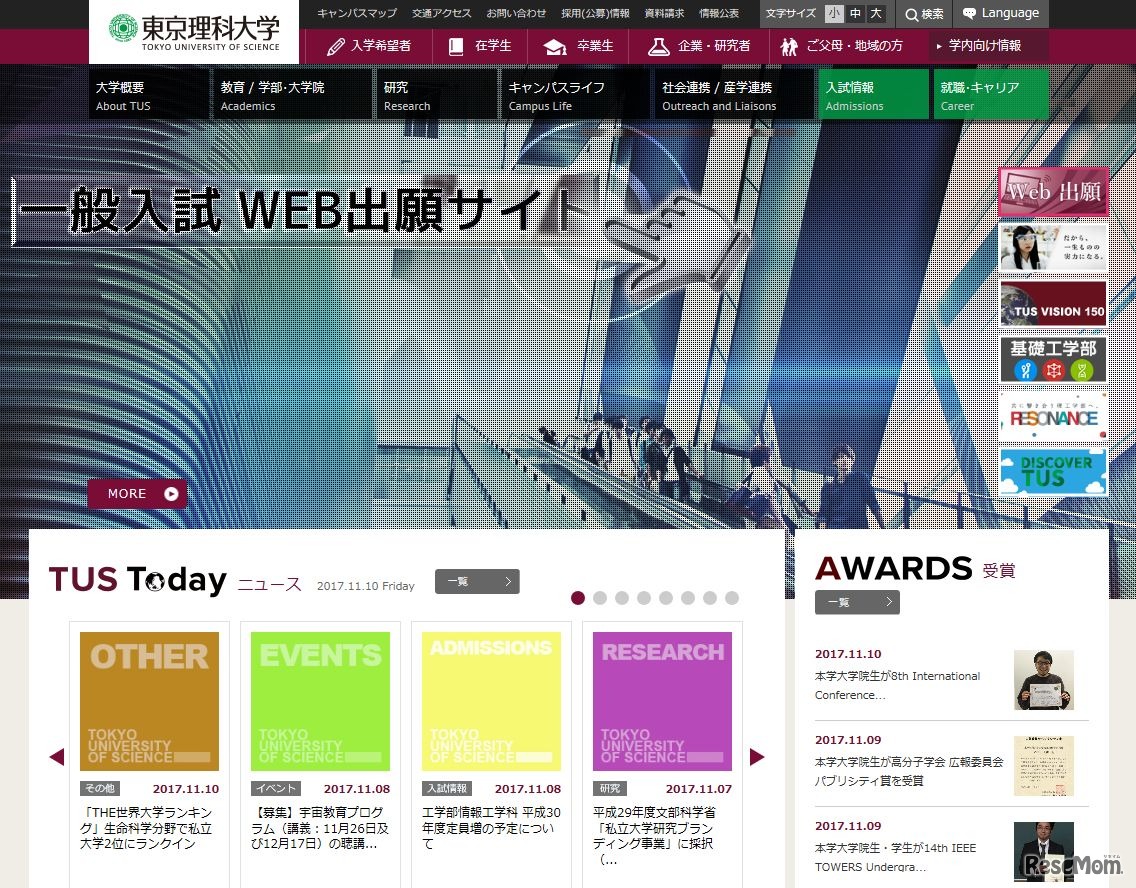This screenshot has height=888, width=1136.
Task: Open the 宇宙教育プログラム news headline
Action: pyautogui.click(x=320, y=829)
